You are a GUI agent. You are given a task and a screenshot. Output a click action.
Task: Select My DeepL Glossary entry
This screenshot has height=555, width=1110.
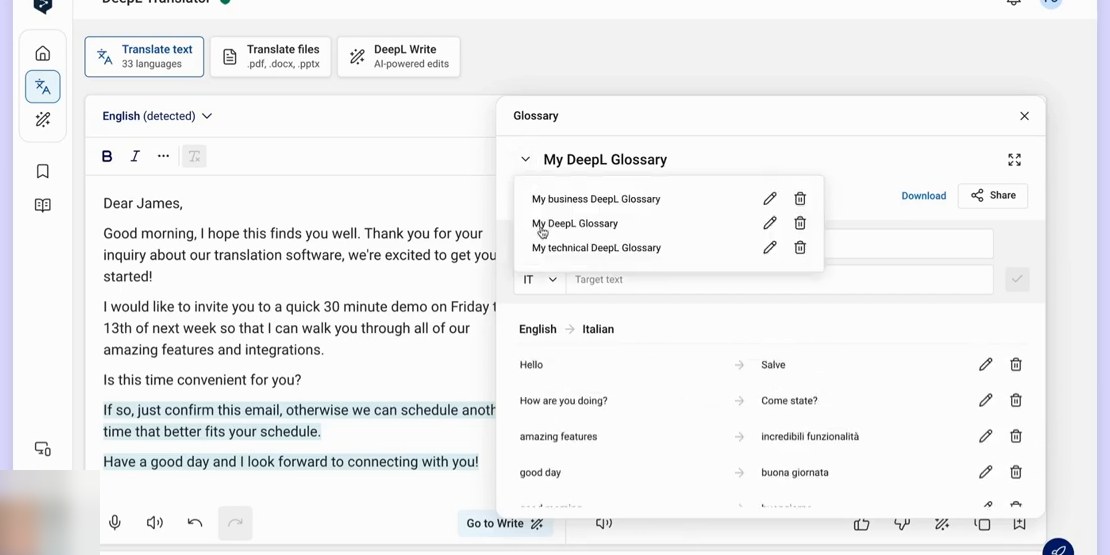(x=575, y=224)
